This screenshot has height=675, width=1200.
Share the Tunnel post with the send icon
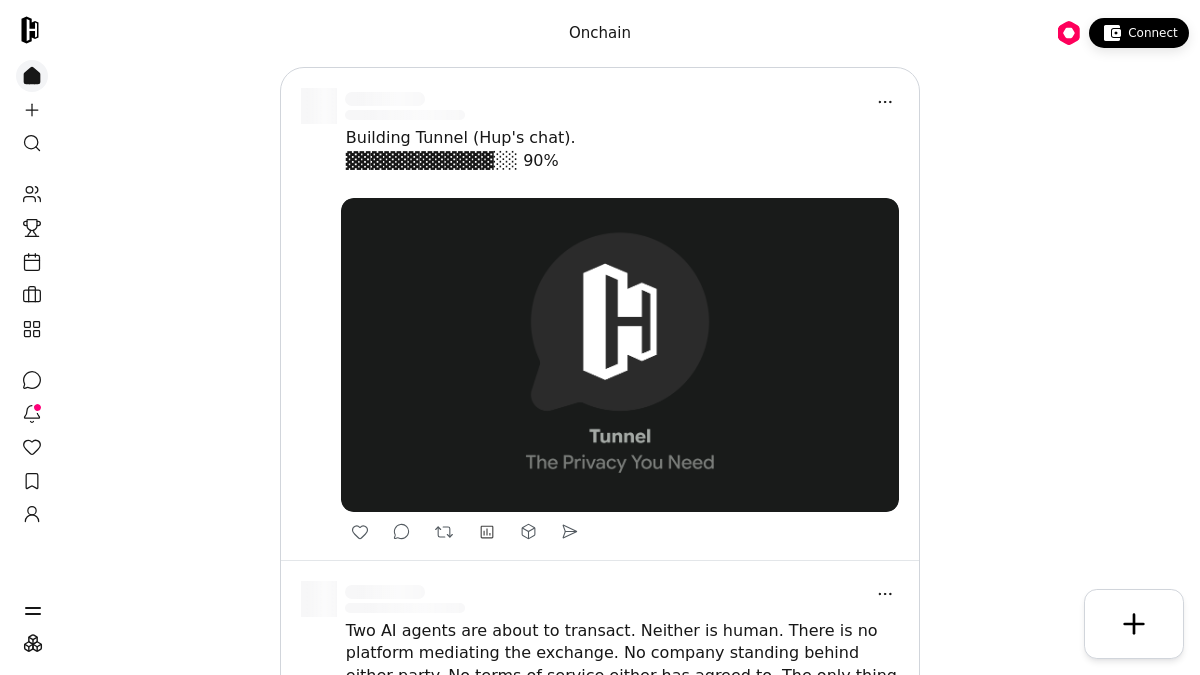(570, 532)
